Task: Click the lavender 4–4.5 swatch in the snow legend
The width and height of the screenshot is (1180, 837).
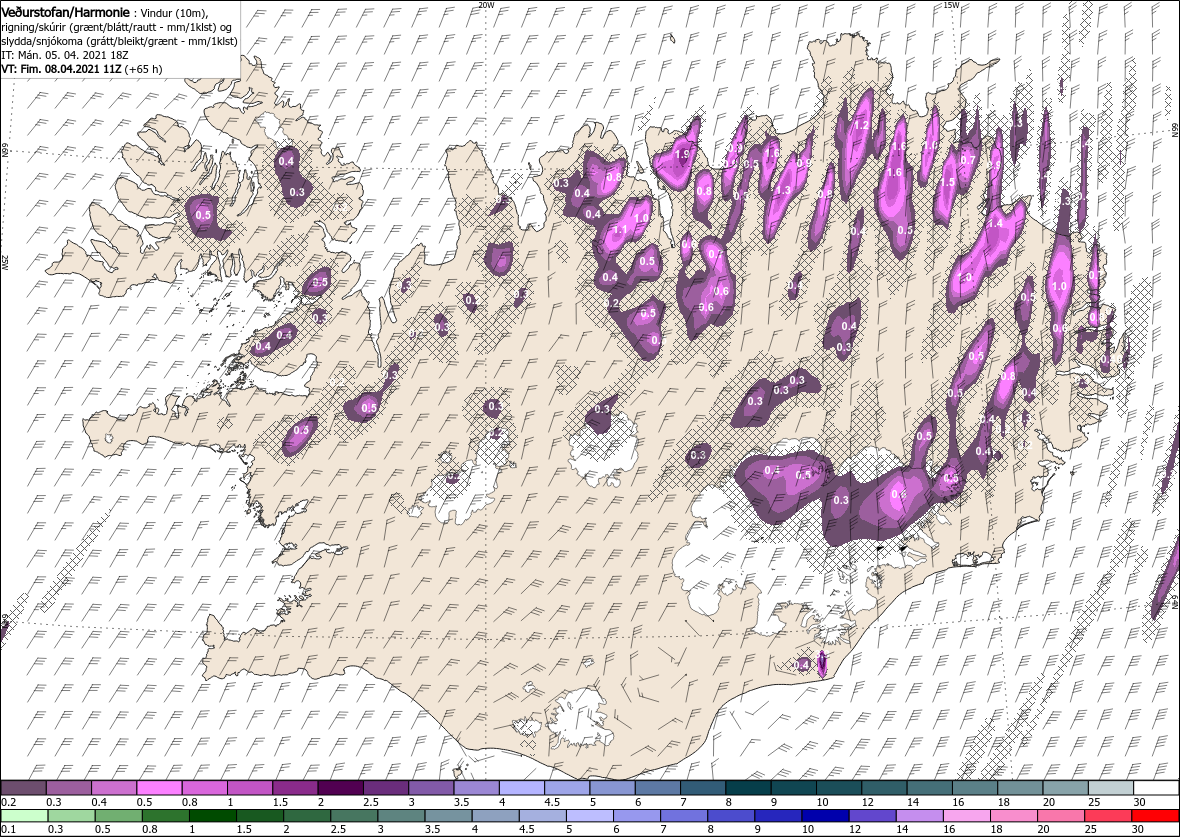Action: click(522, 788)
